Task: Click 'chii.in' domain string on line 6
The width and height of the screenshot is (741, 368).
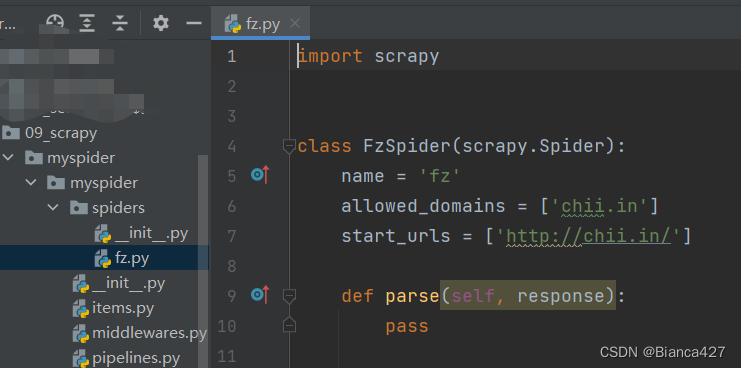Action: [x=599, y=206]
